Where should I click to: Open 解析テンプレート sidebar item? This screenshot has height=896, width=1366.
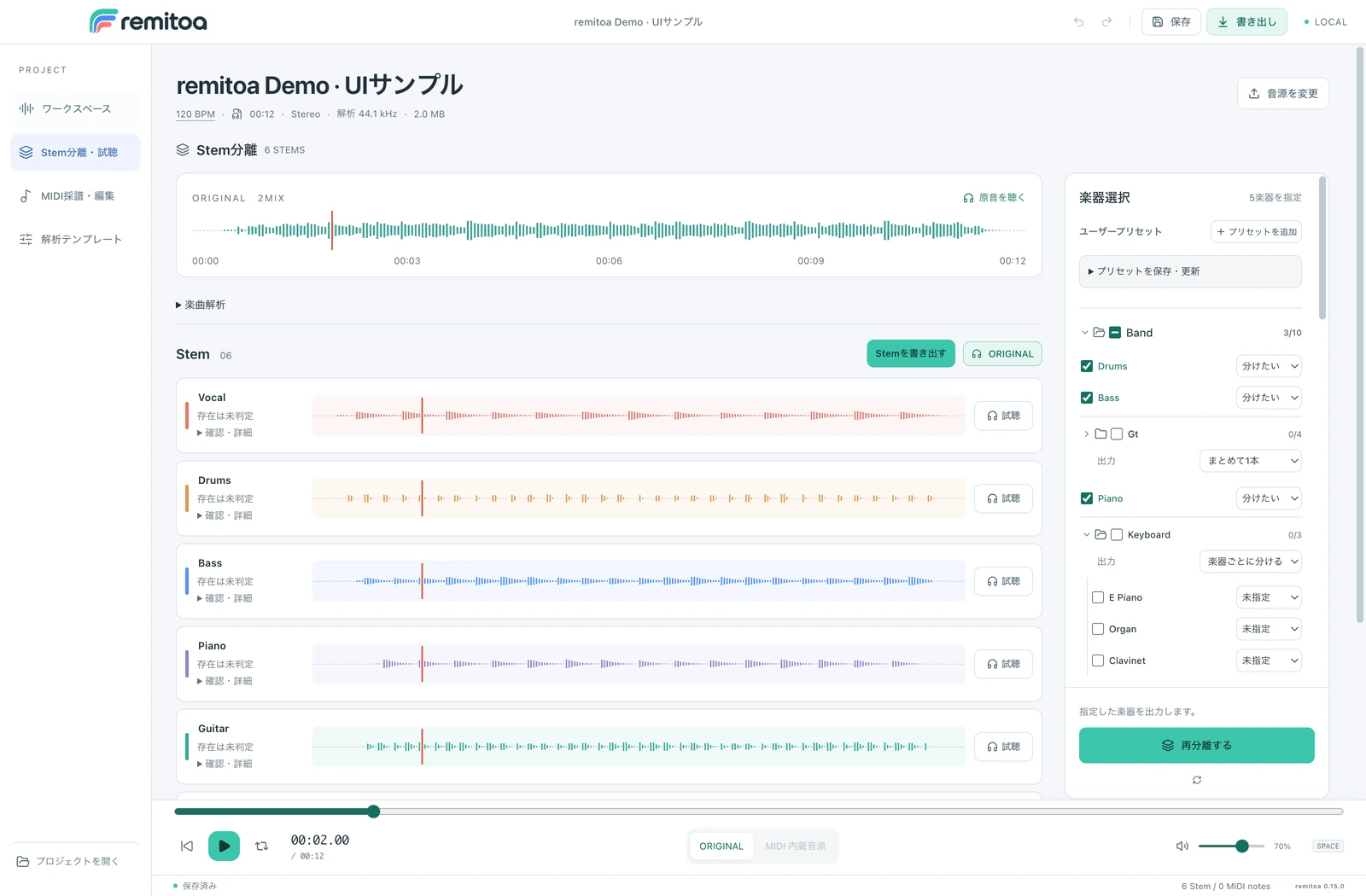pyautogui.click(x=75, y=239)
